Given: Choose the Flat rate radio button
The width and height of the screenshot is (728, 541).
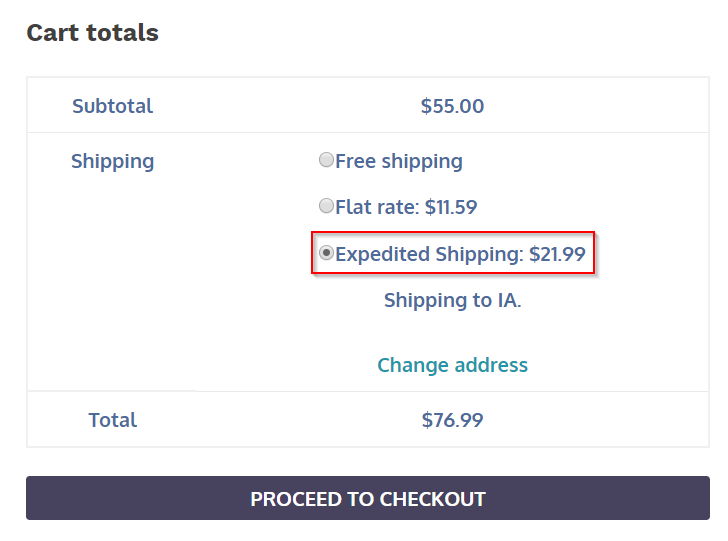Looking at the screenshot, I should pos(326,206).
